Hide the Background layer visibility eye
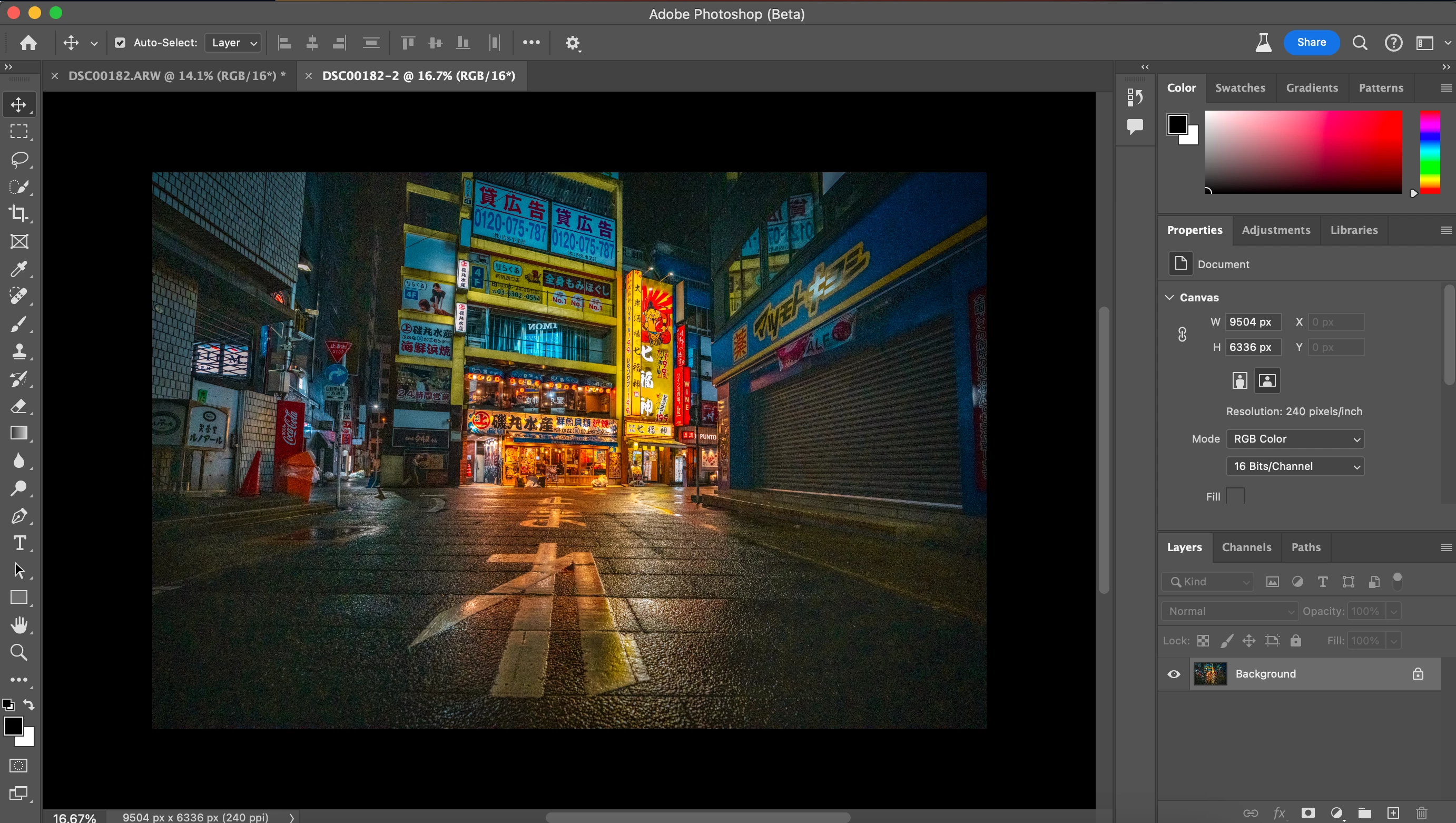 [1174, 674]
